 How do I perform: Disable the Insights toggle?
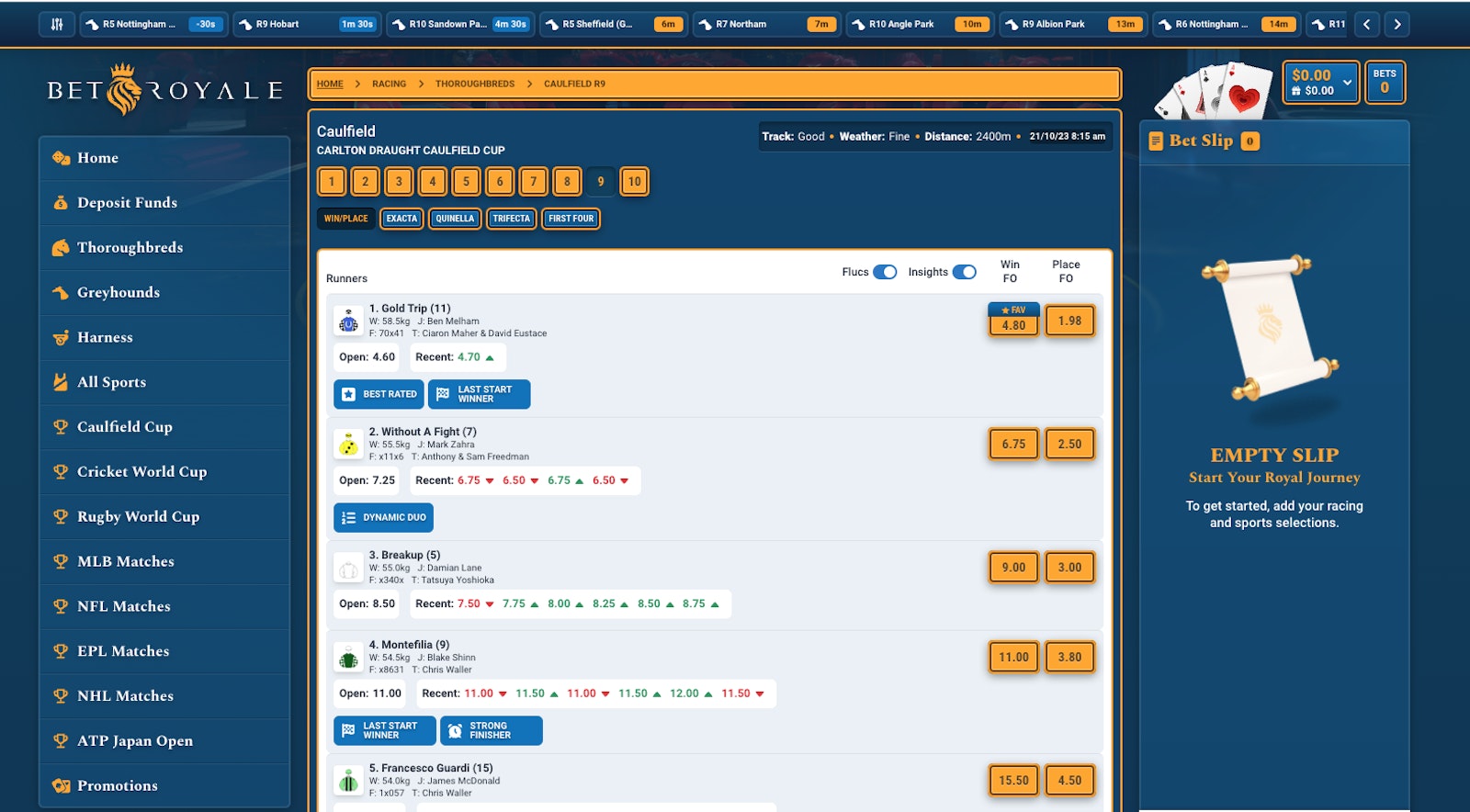click(x=964, y=272)
